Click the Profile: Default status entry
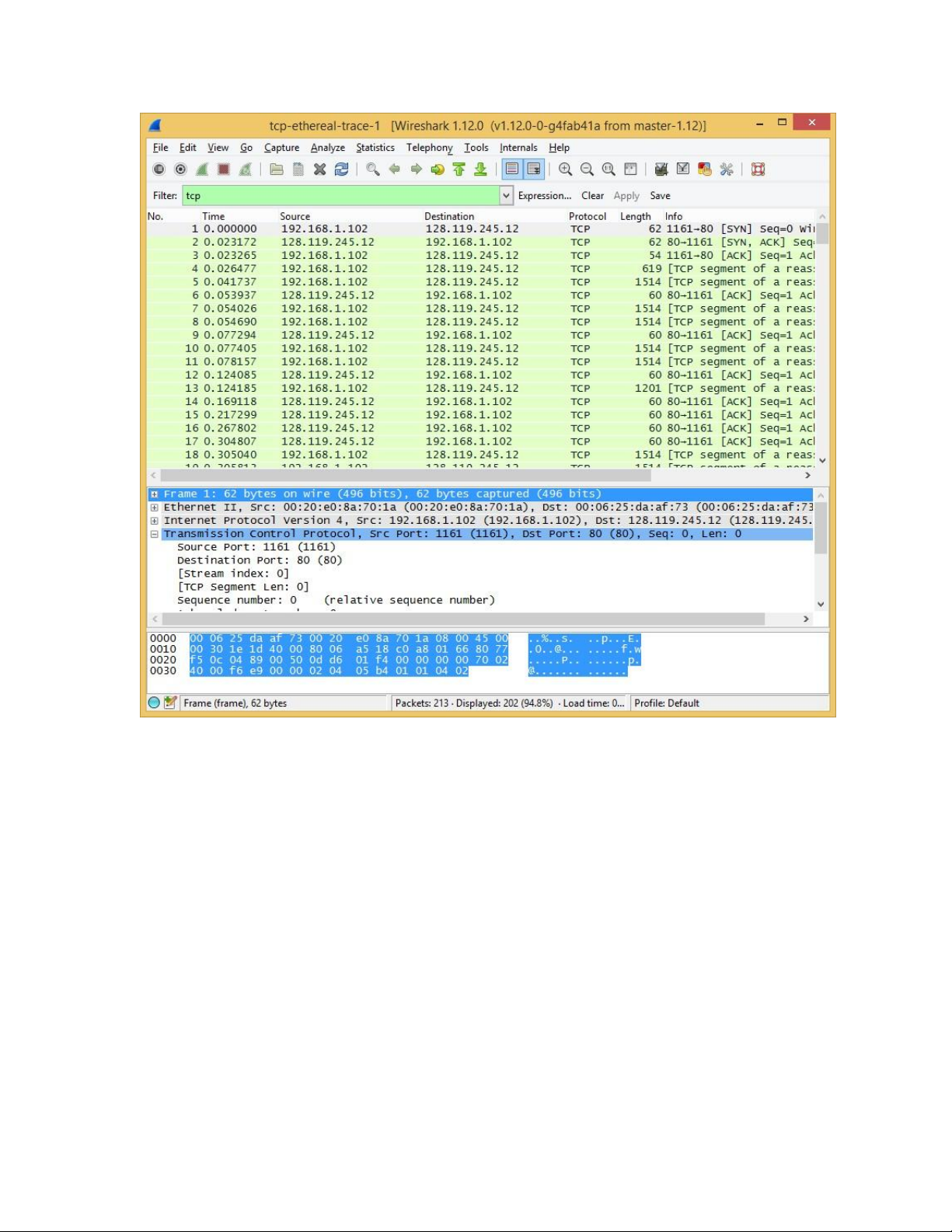Screen dimensions: 952x1232 point(667,703)
